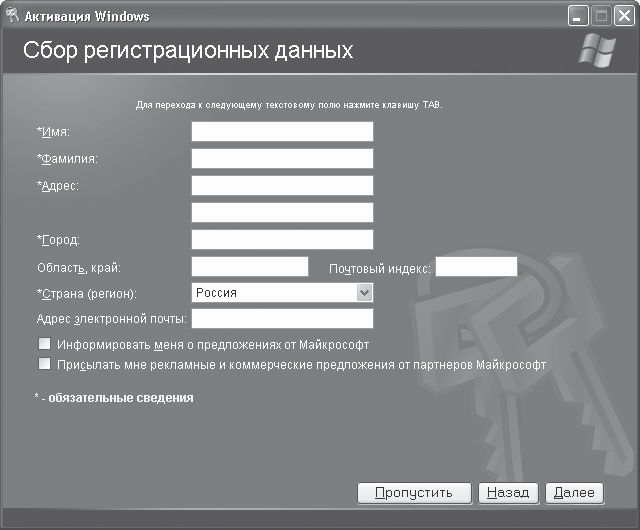
Task: Open the Страна (регион) dropdown arrow
Action: (364, 293)
